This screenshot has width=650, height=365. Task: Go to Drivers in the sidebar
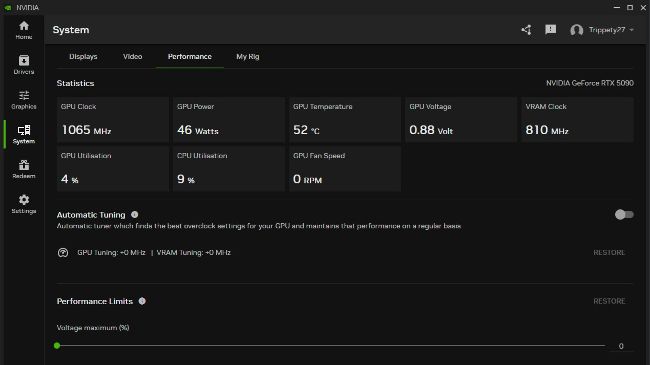pyautogui.click(x=24, y=65)
